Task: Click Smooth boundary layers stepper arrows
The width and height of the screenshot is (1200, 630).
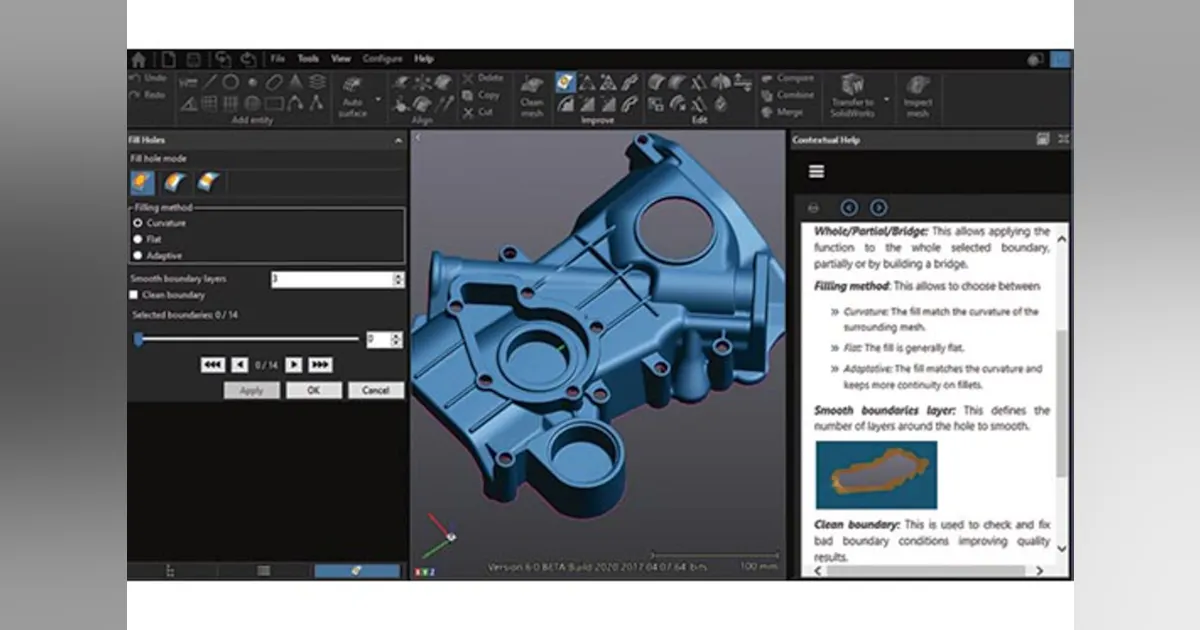Action: click(x=398, y=280)
